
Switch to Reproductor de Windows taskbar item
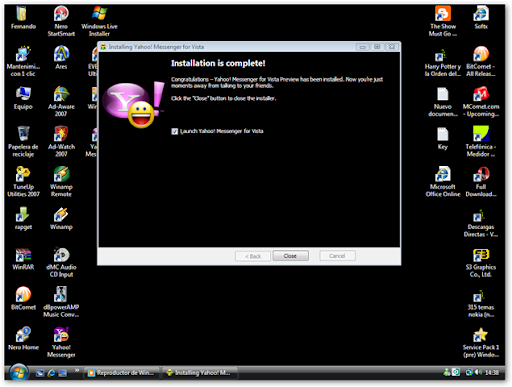(121, 373)
